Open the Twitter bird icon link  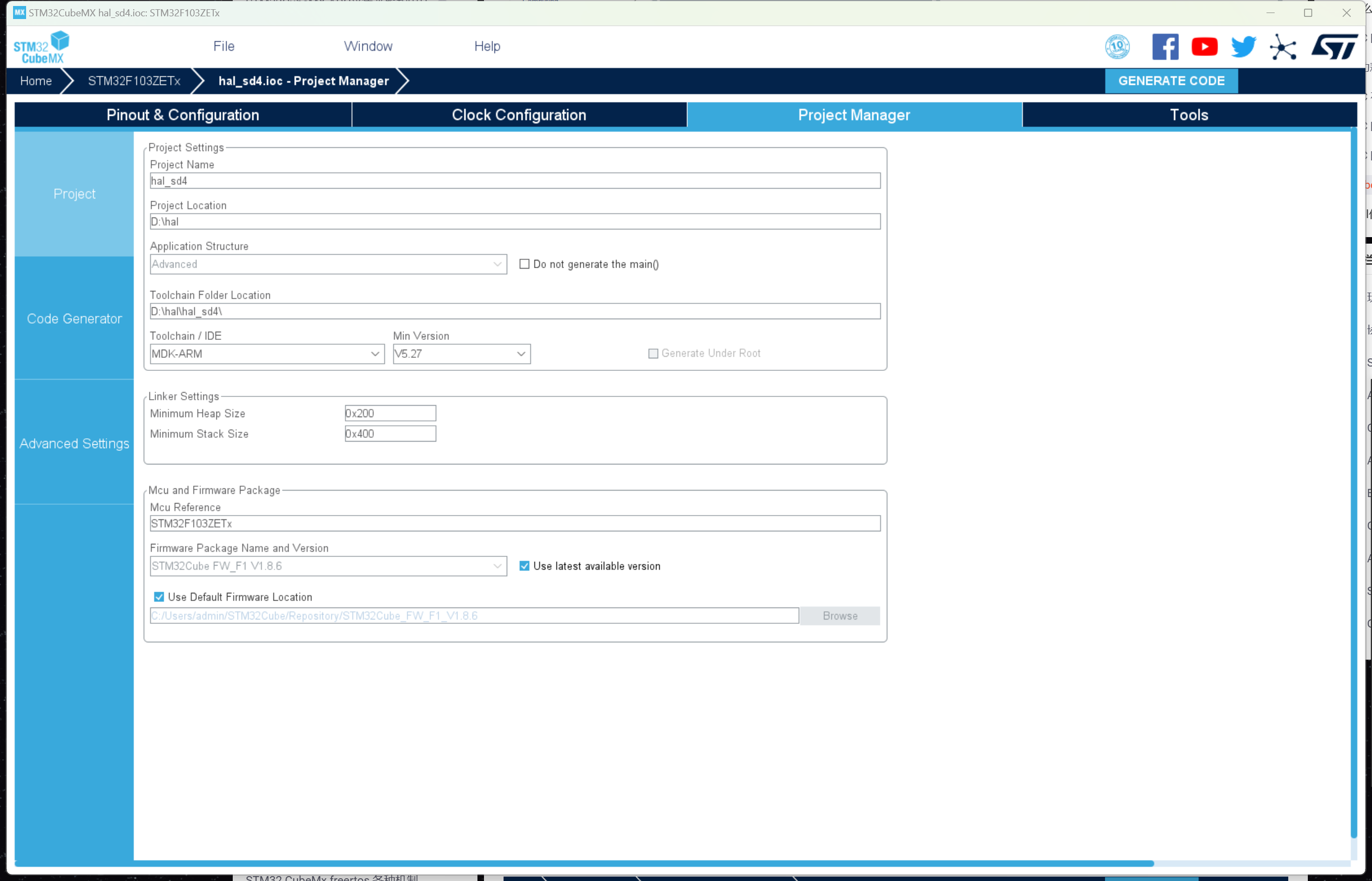1243,47
